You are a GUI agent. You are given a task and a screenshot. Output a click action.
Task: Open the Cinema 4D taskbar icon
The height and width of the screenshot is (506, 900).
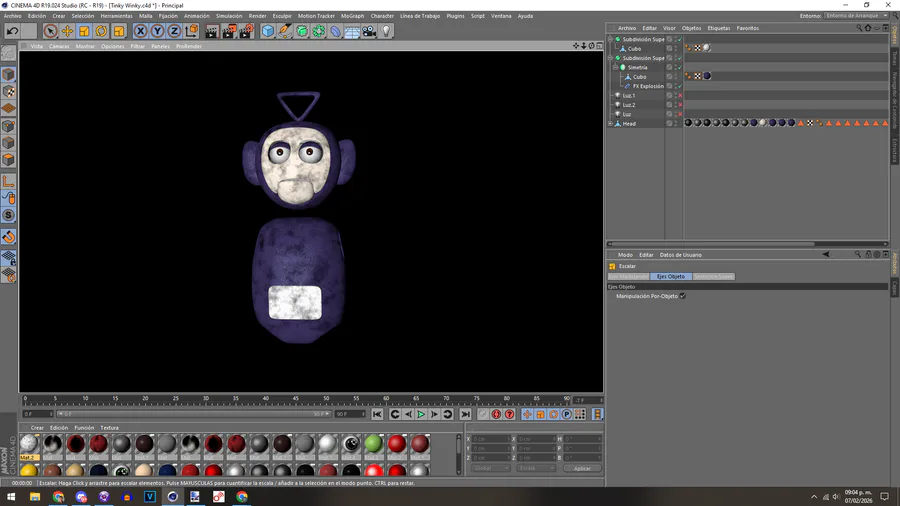tap(173, 497)
